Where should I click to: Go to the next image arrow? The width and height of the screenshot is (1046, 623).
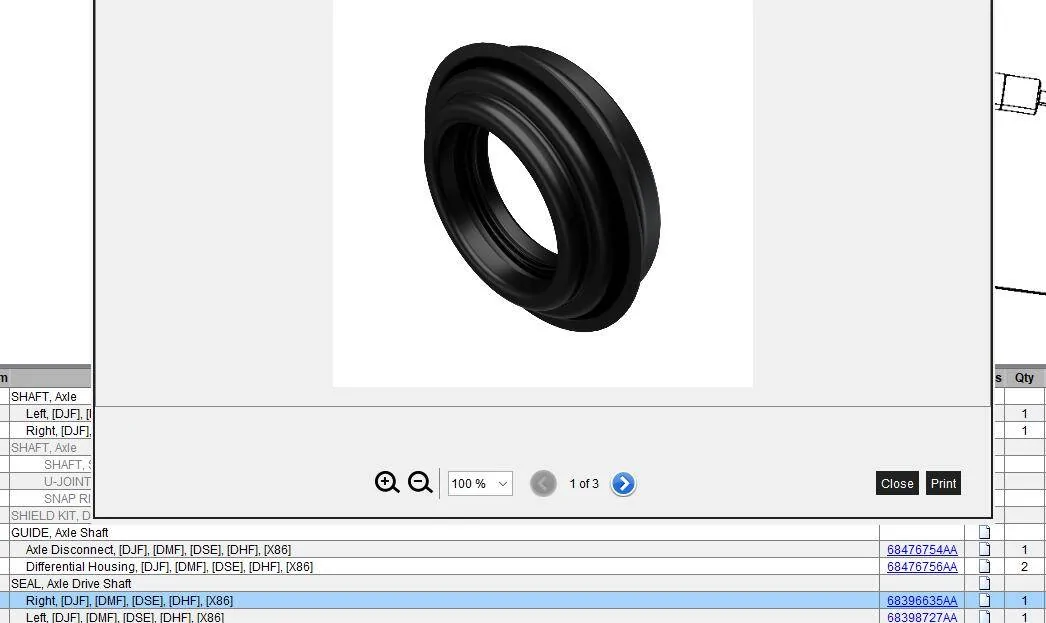pyautogui.click(x=623, y=484)
